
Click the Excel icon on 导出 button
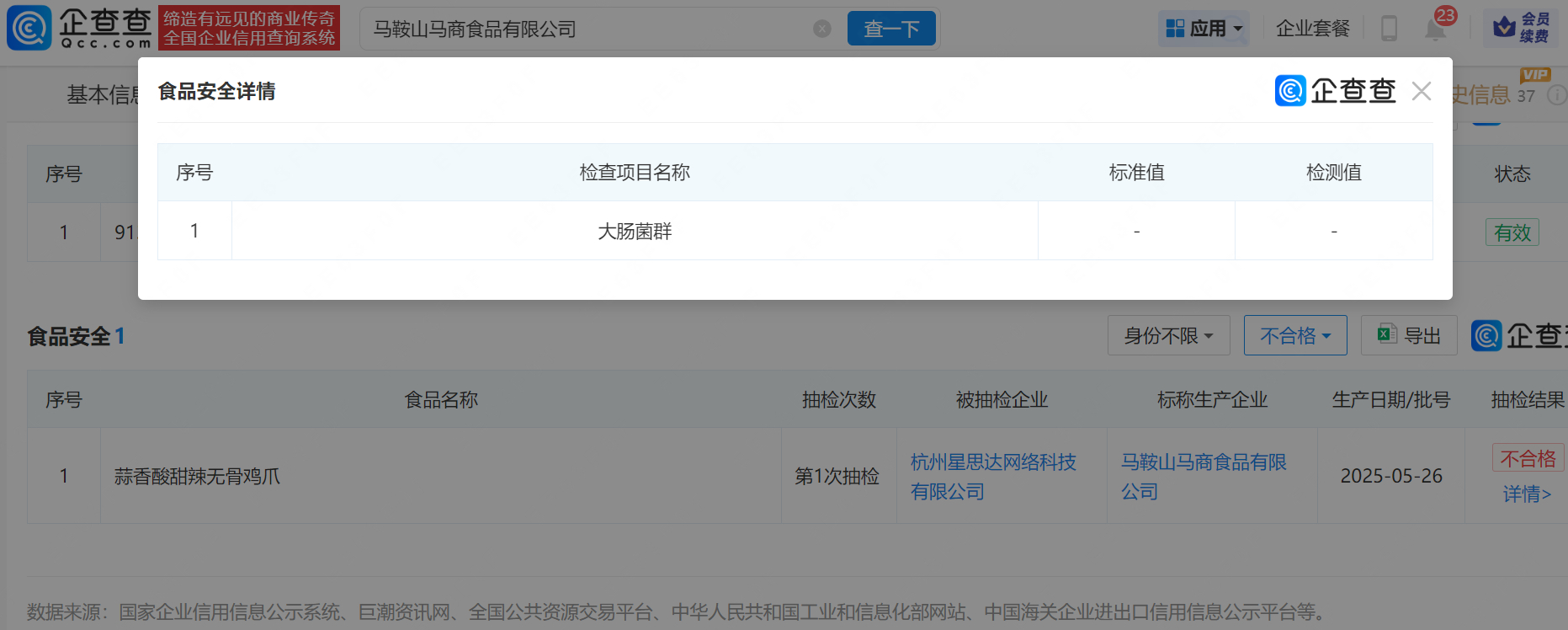[1386, 334]
